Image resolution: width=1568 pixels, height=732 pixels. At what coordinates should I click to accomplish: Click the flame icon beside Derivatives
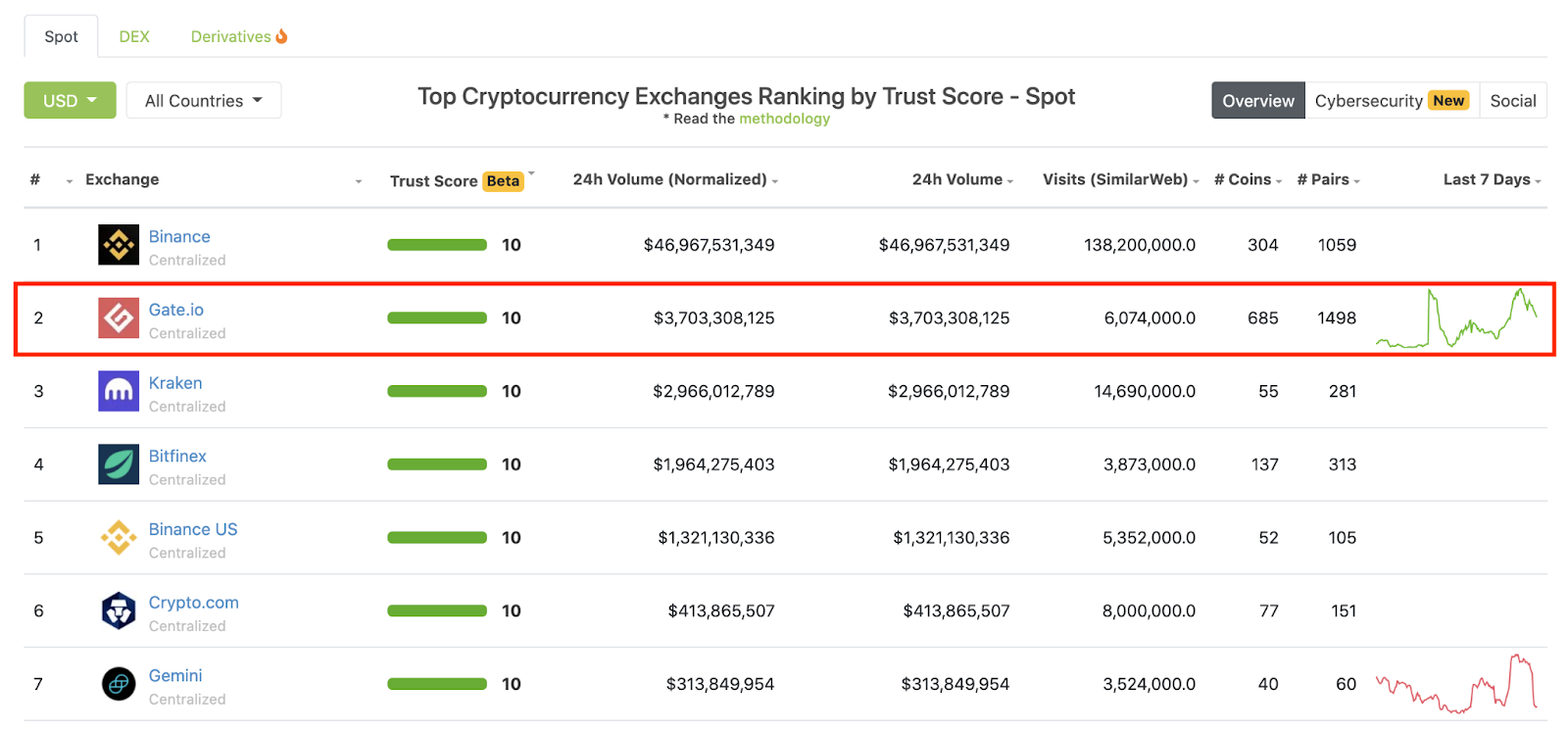click(282, 36)
